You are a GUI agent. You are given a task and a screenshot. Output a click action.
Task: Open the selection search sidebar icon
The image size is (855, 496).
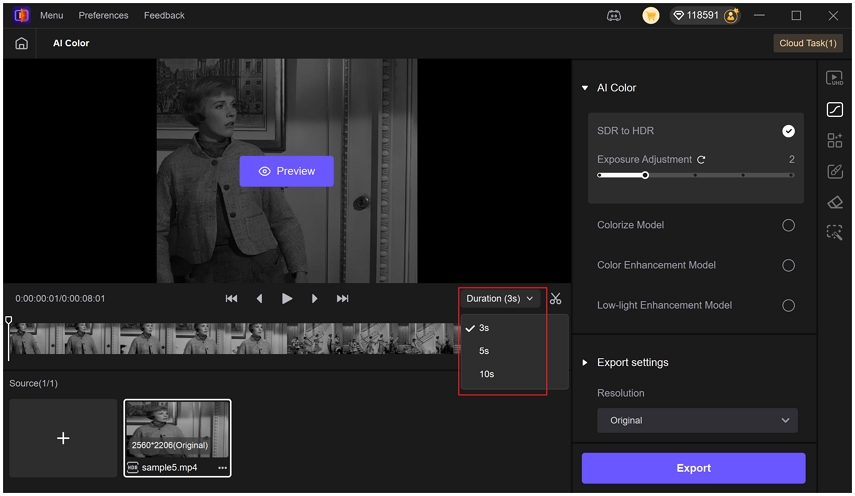pos(834,233)
